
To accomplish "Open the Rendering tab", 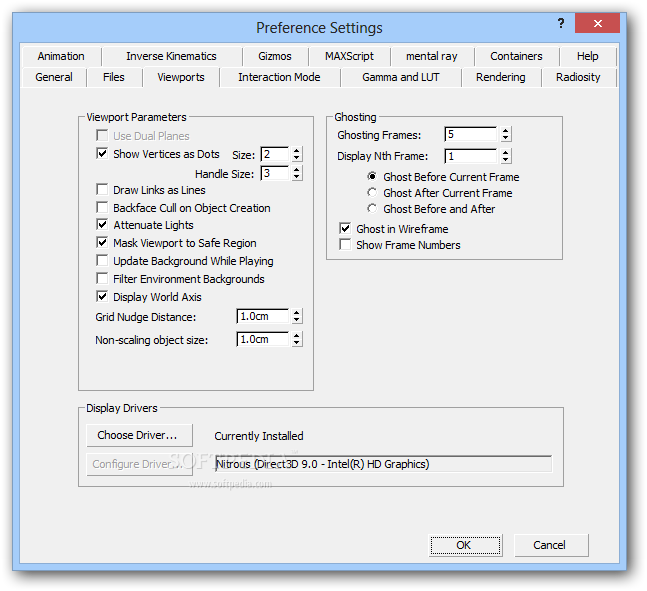I will coord(501,77).
